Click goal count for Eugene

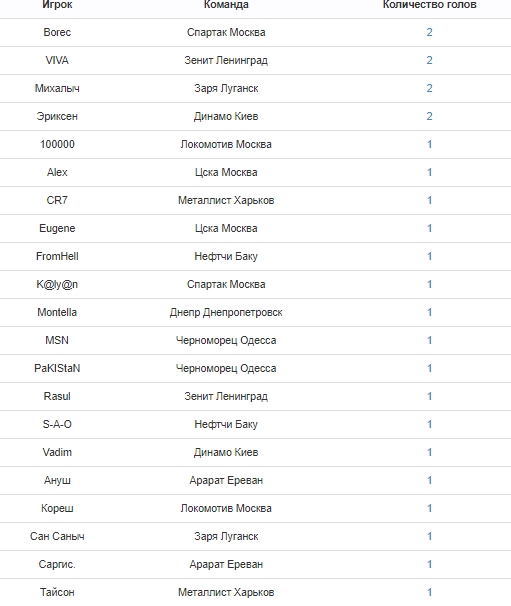429,228
